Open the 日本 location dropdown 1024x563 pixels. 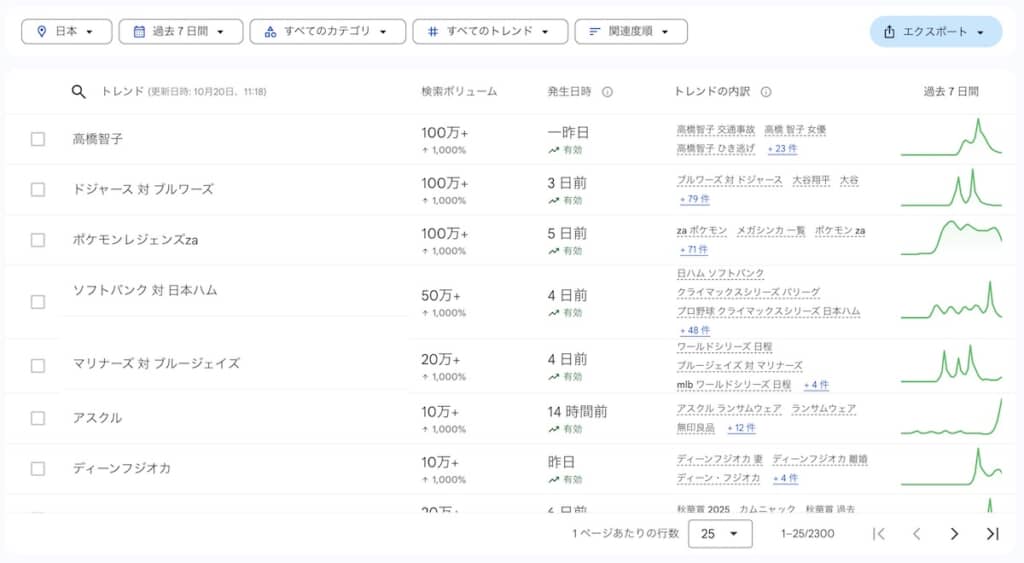click(x=66, y=32)
